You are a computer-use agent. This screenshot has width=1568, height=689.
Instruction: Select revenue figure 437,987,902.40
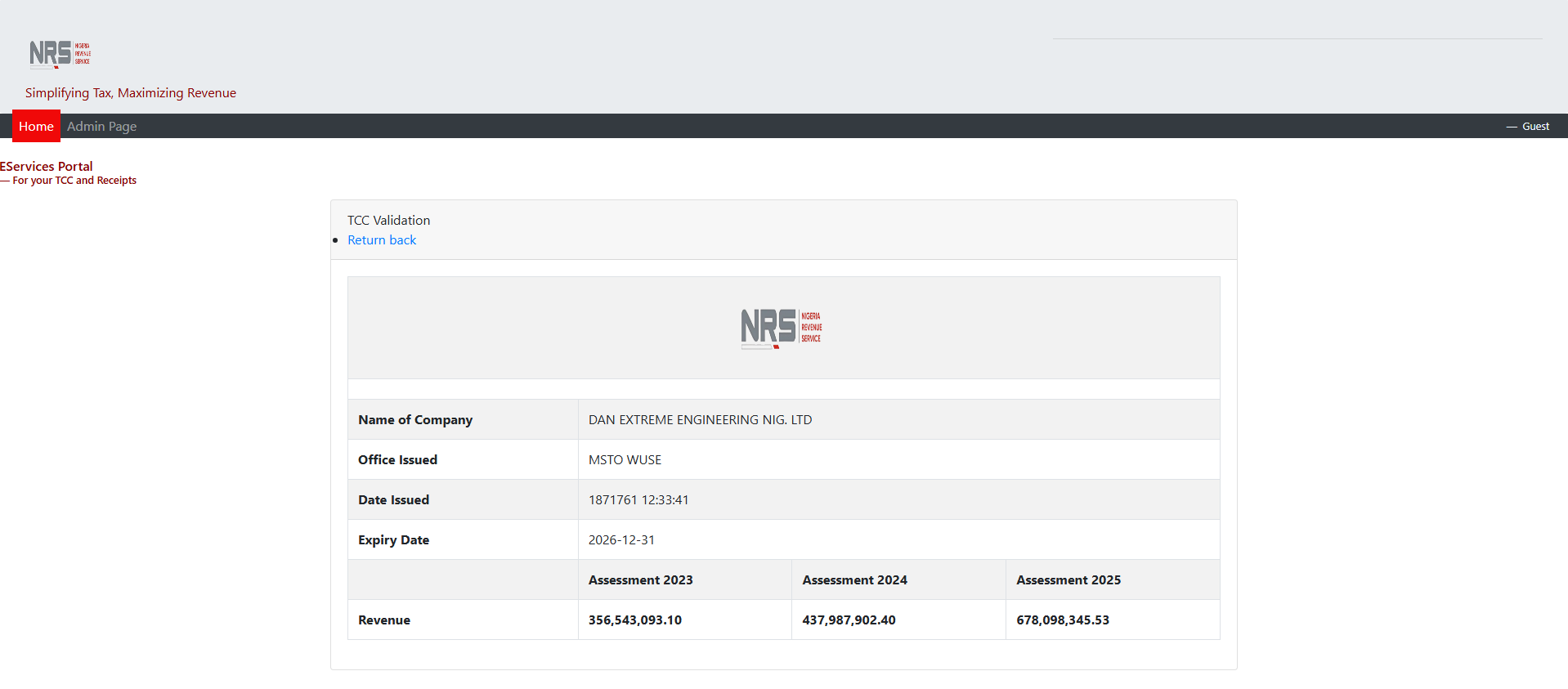coord(849,620)
